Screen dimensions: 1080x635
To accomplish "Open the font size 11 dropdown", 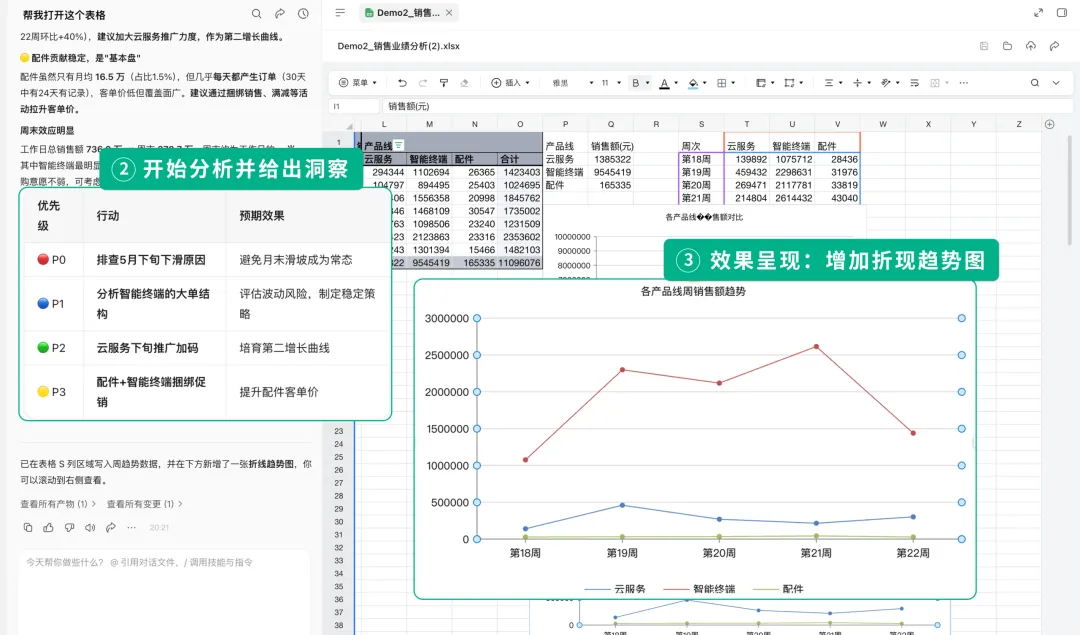I will (x=611, y=83).
